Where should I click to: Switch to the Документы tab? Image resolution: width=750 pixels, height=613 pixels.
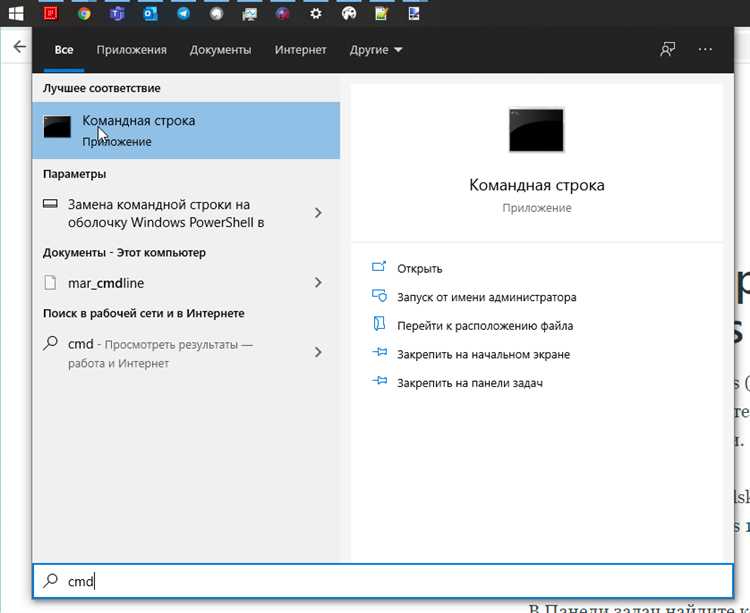coord(220,50)
